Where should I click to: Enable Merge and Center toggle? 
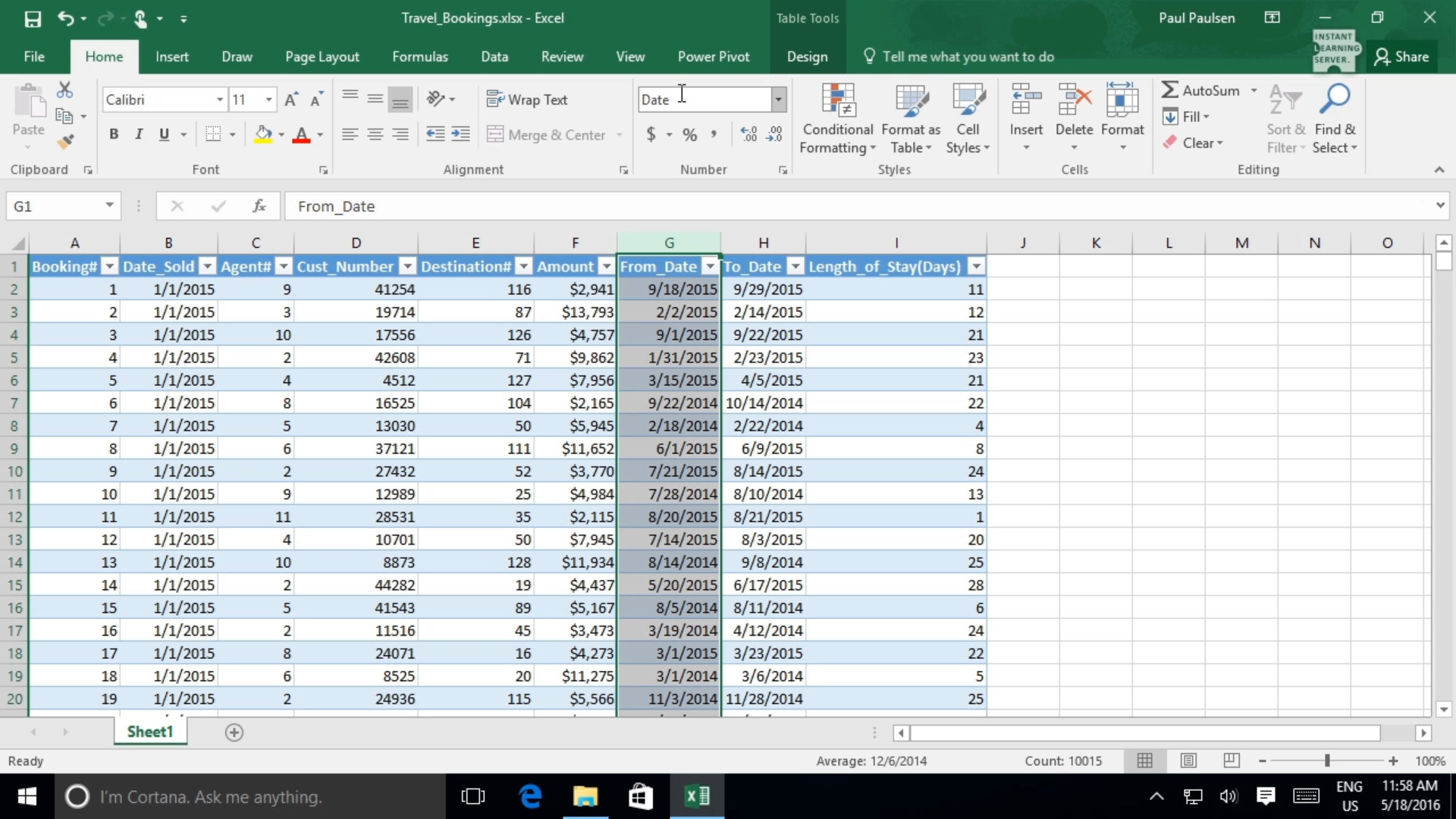coord(545,135)
